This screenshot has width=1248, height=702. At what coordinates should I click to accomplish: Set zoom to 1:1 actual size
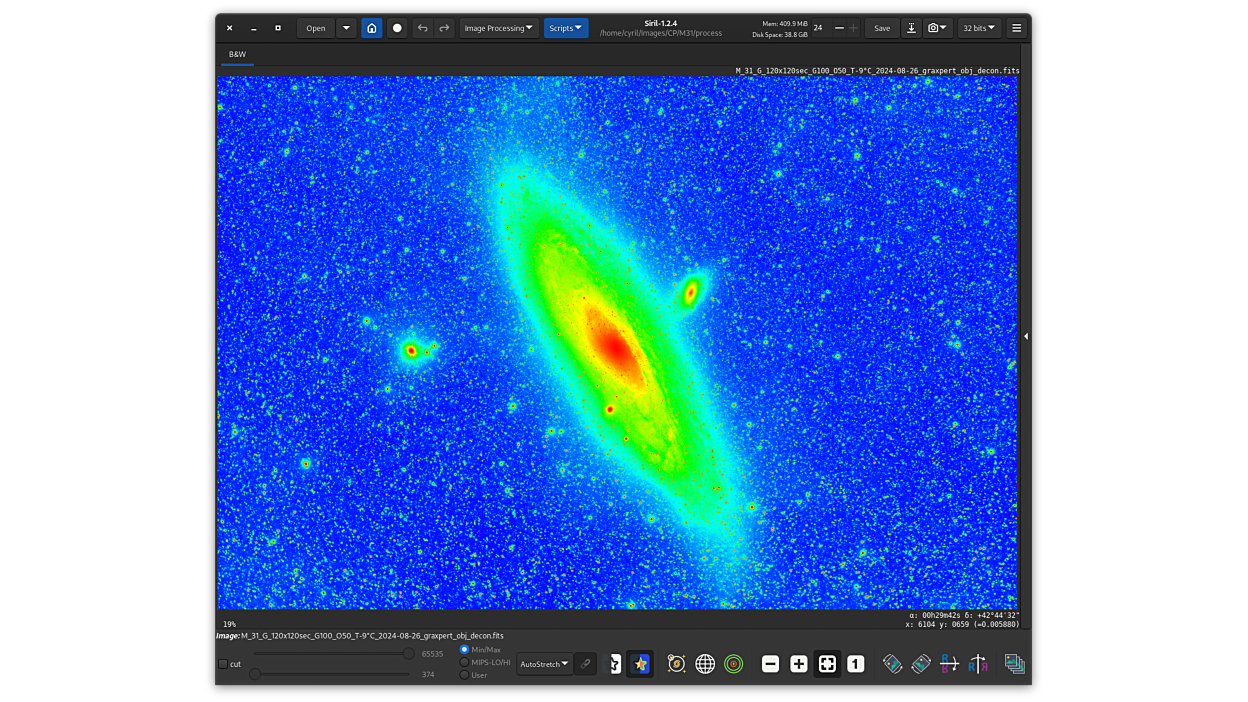[x=855, y=664]
